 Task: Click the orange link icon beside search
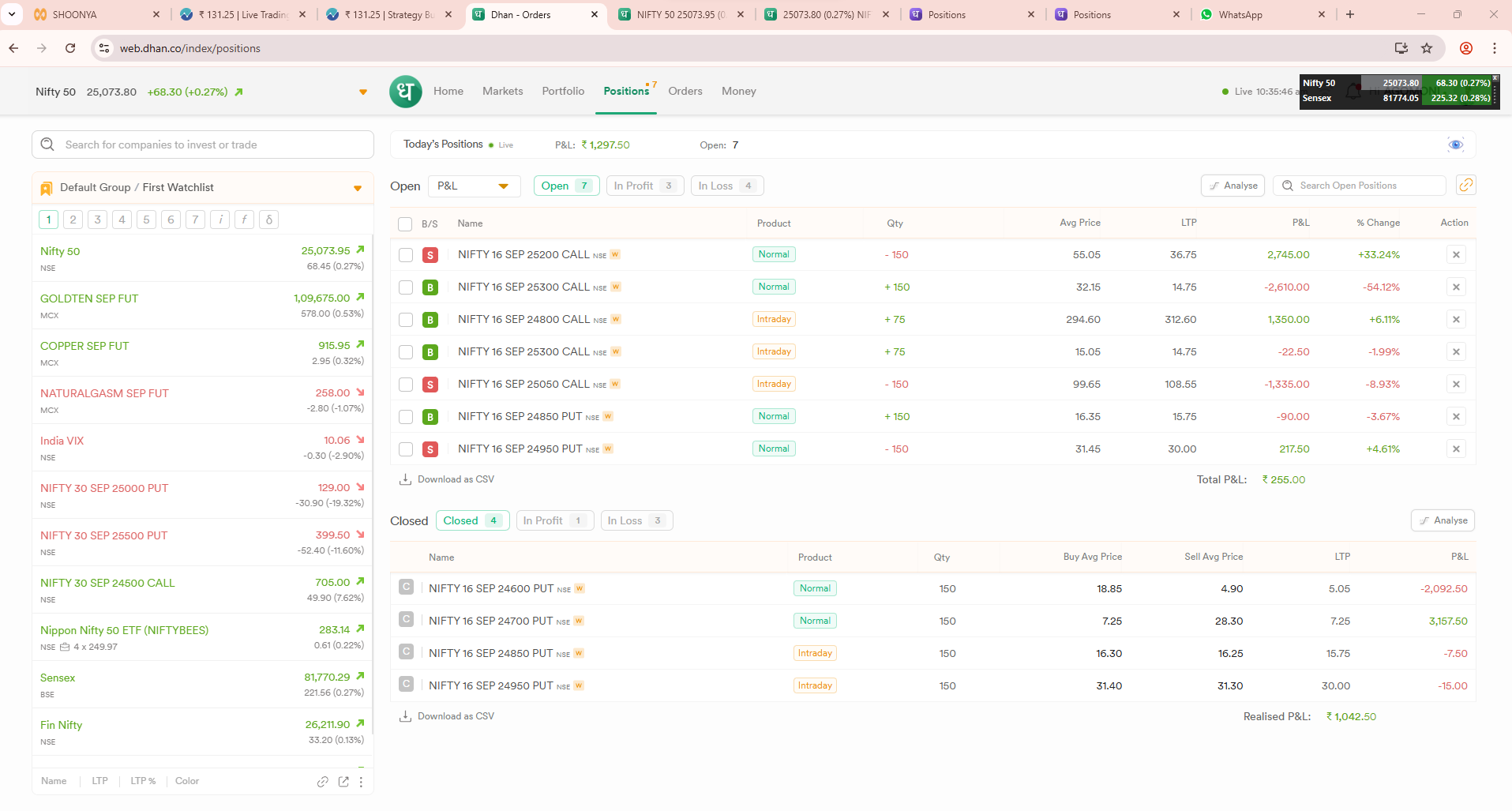1465,185
